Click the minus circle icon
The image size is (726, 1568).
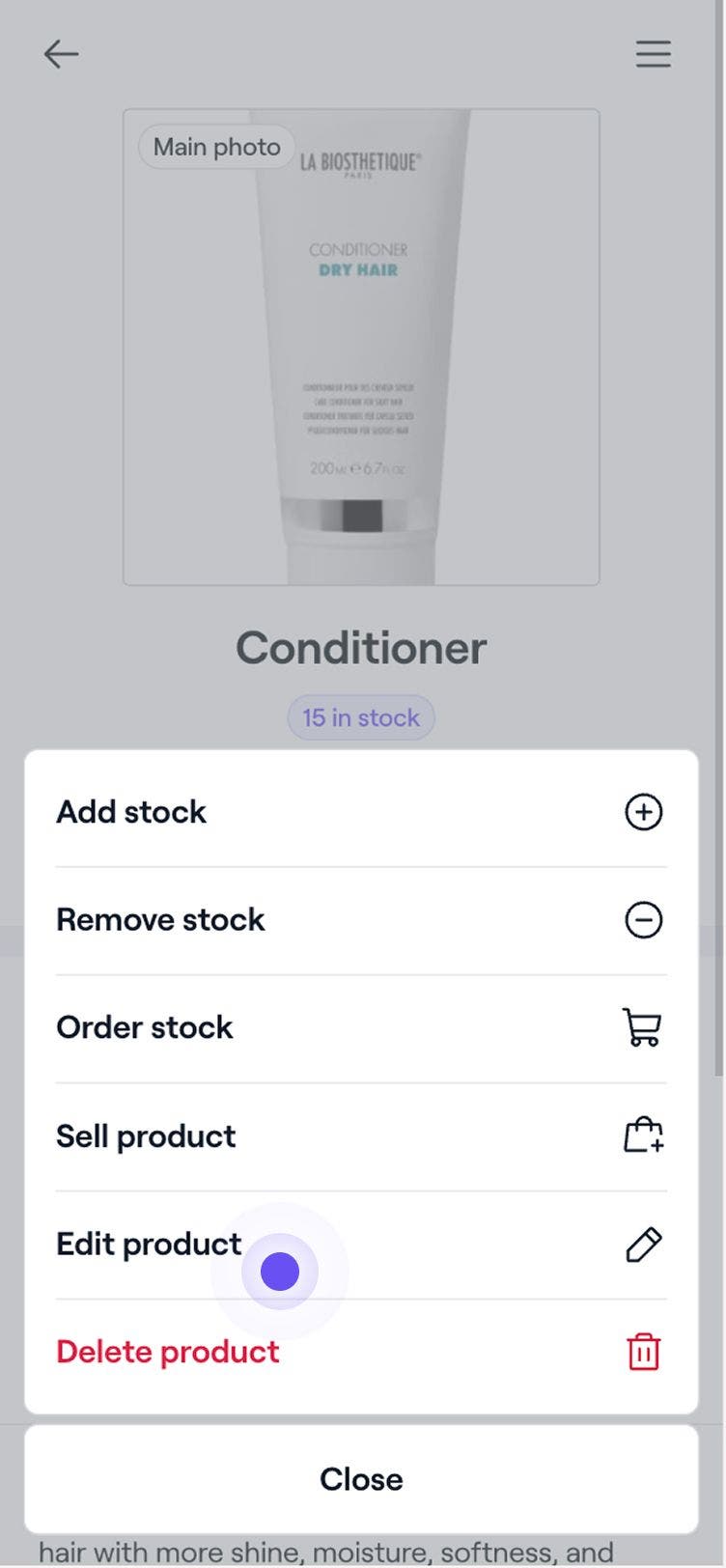pos(643,920)
